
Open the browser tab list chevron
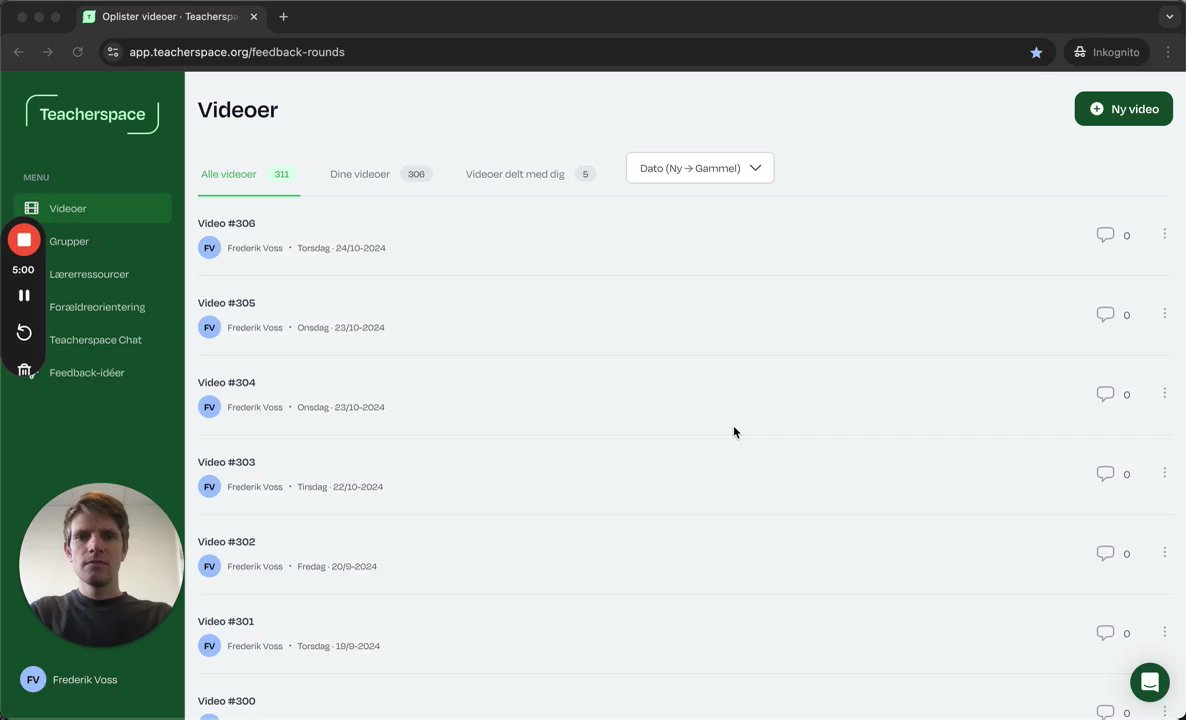point(1169,17)
